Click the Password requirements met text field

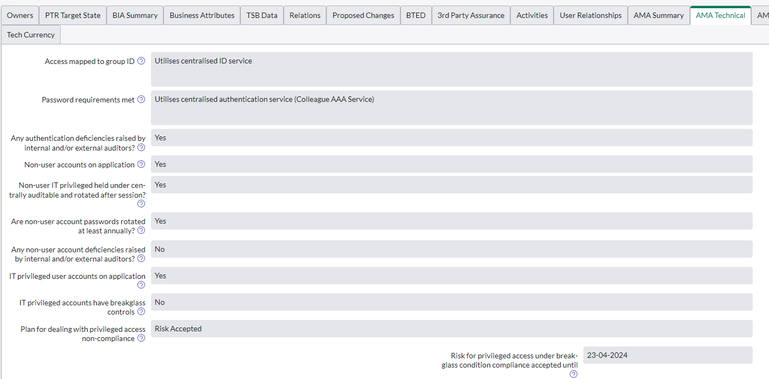click(452, 107)
